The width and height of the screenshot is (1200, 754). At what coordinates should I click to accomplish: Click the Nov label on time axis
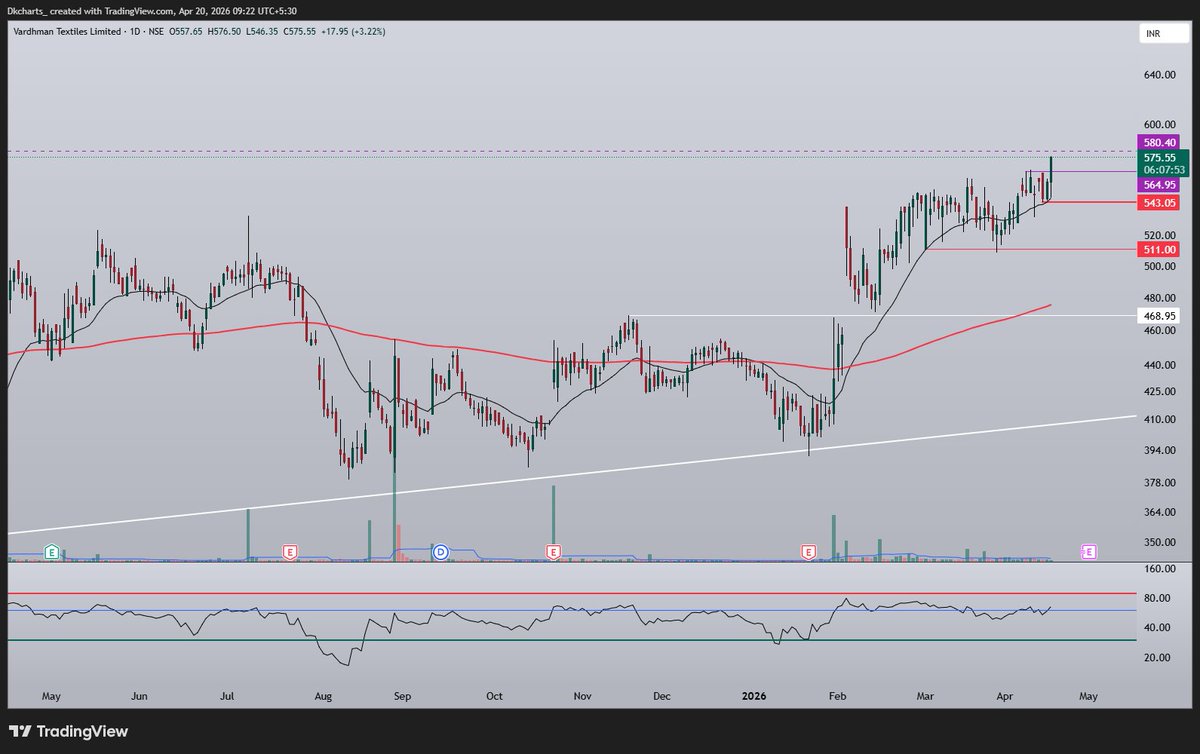pos(582,694)
